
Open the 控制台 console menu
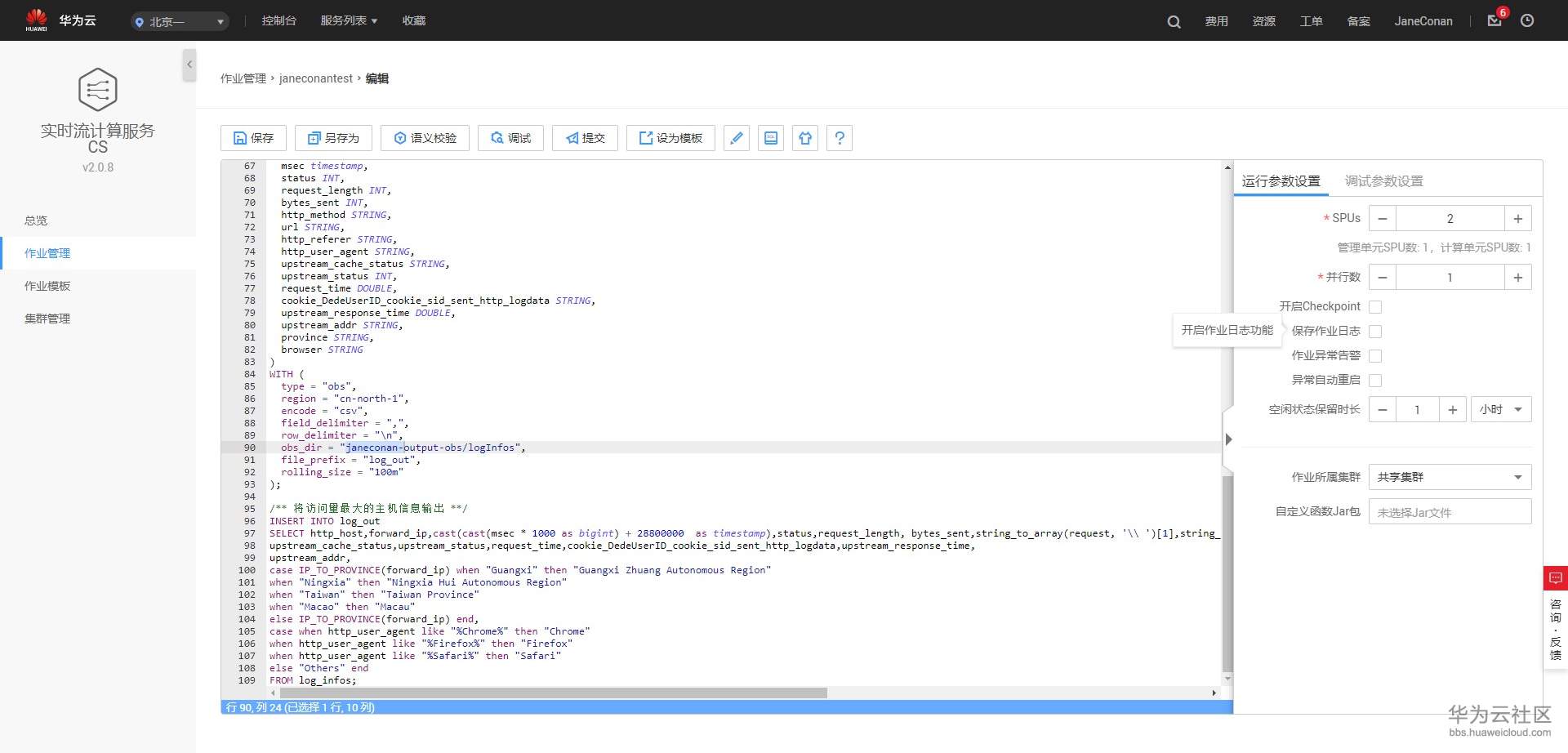pos(279,20)
